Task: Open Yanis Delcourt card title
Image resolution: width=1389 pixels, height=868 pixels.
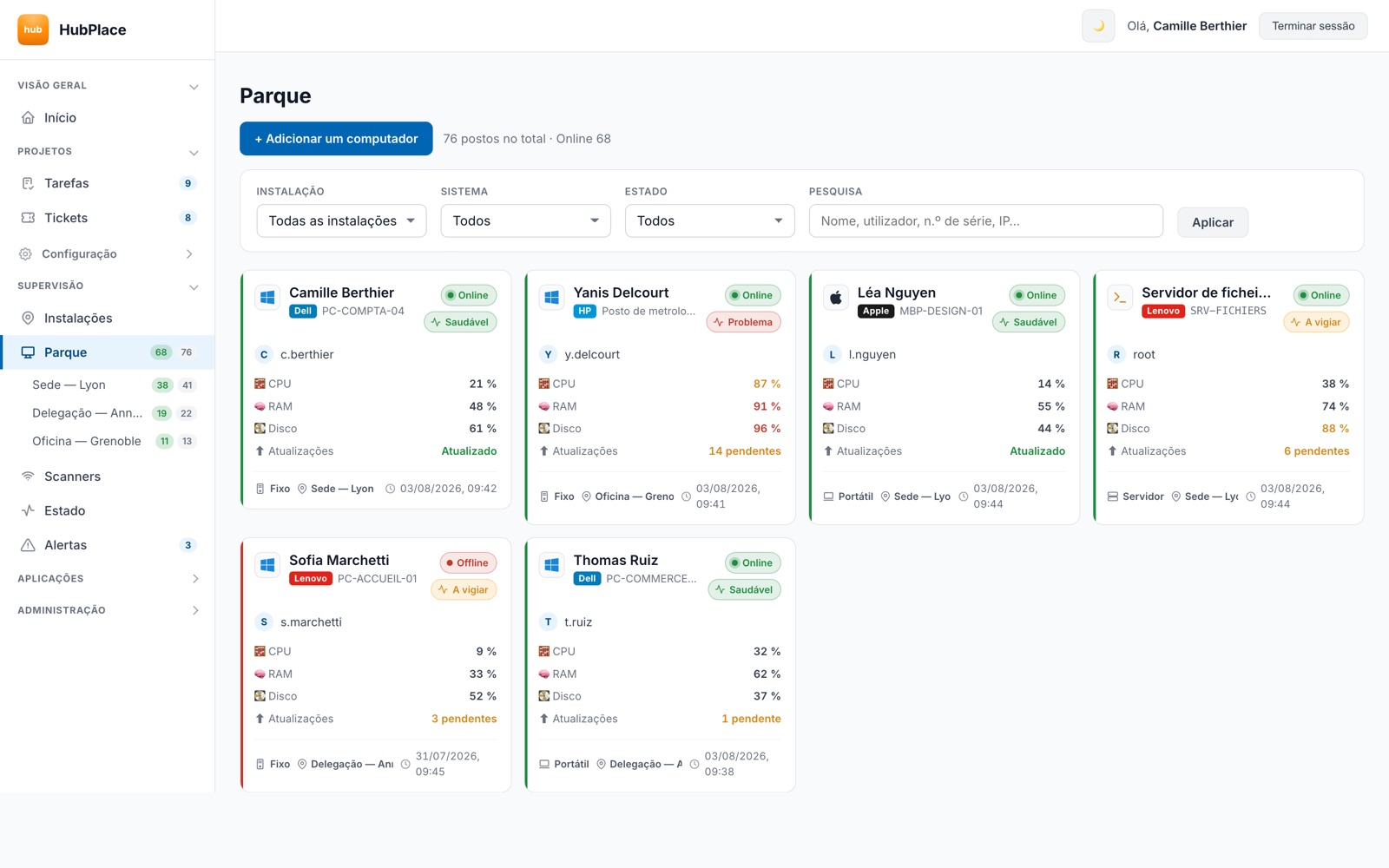Action: pyautogui.click(x=621, y=293)
